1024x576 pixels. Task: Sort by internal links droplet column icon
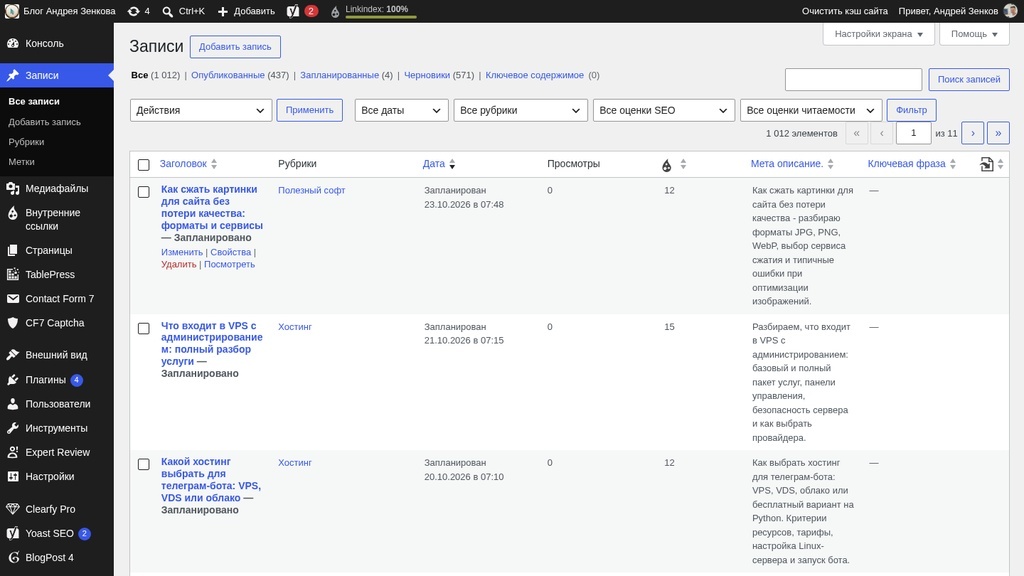(x=666, y=165)
